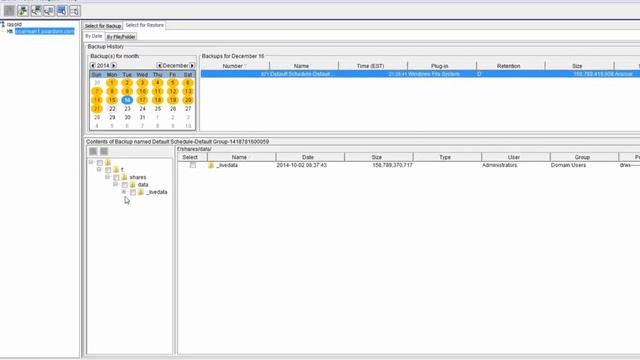Click the _livedata name in file list

point(227,165)
